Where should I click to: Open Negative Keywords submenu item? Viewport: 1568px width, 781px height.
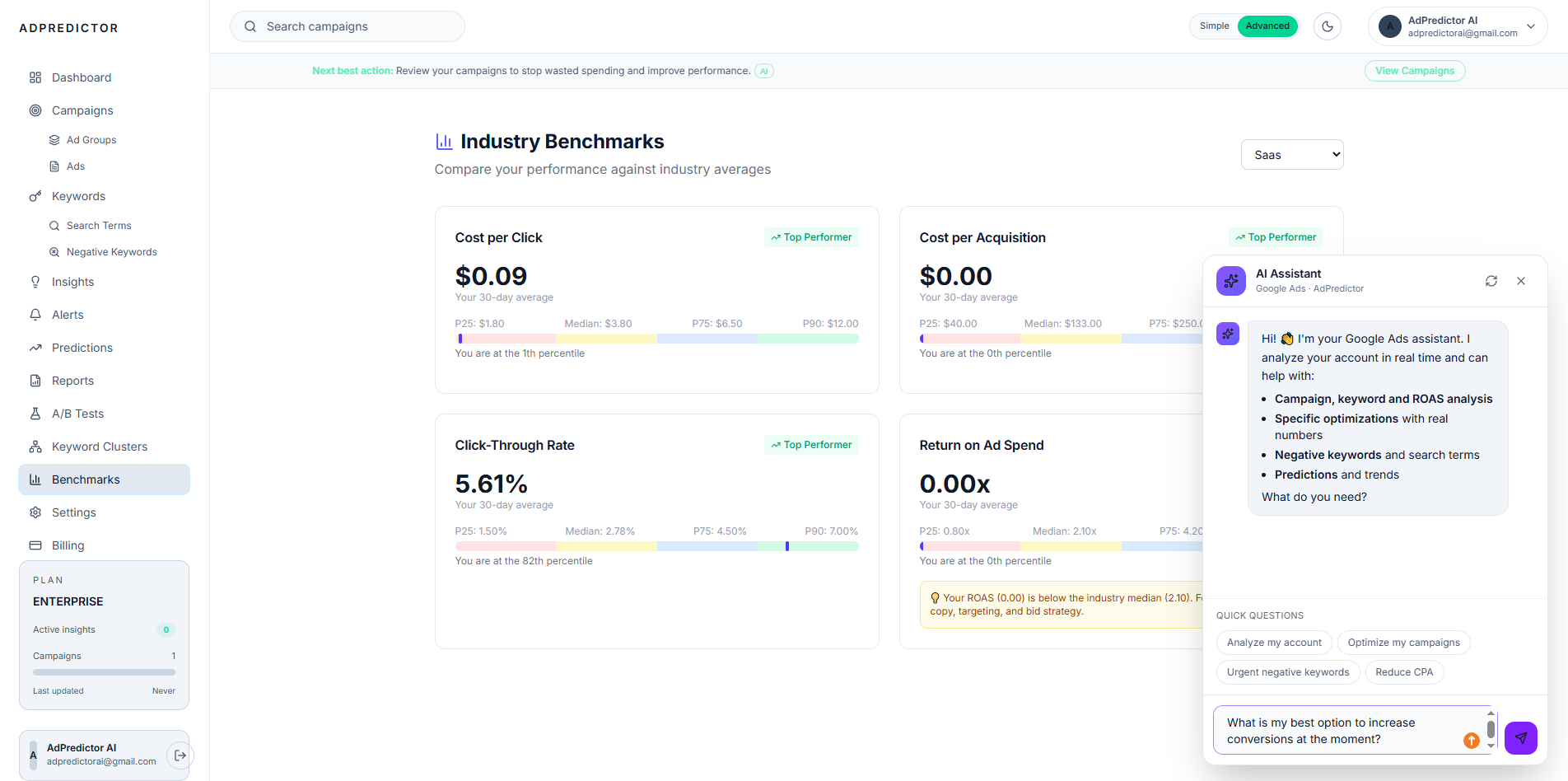(x=111, y=252)
